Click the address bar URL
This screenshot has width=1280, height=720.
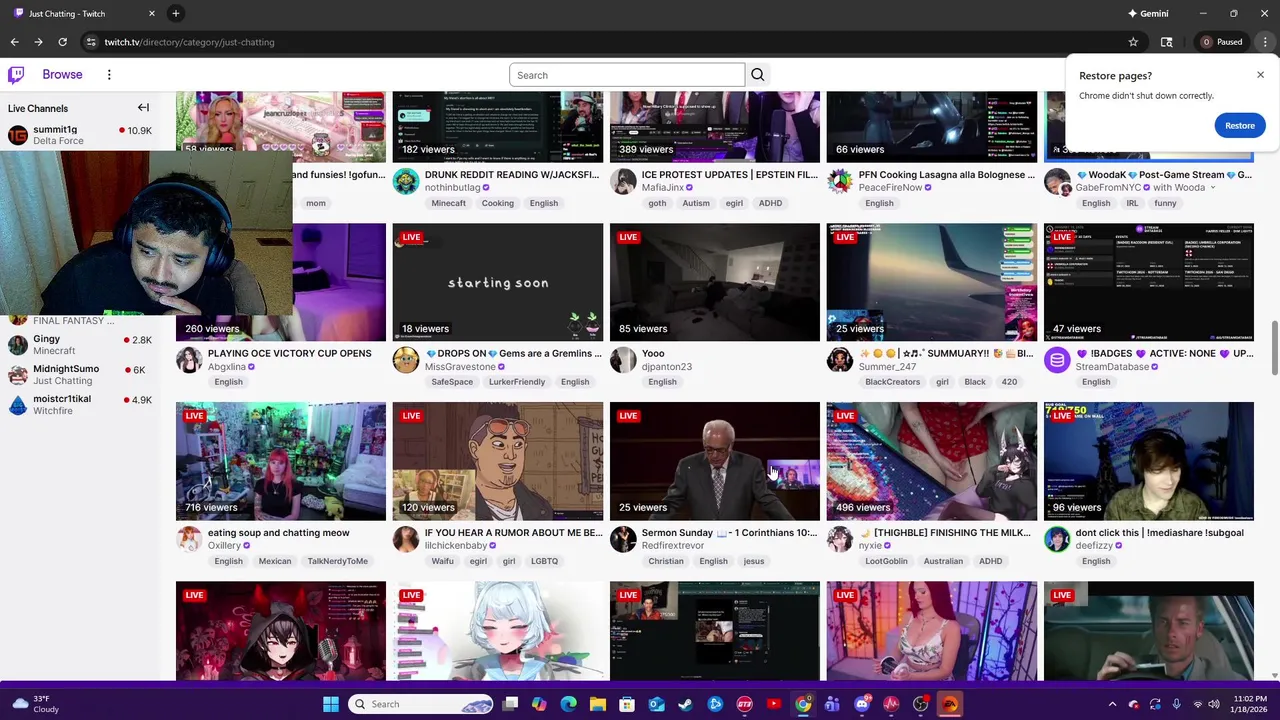pos(189,42)
